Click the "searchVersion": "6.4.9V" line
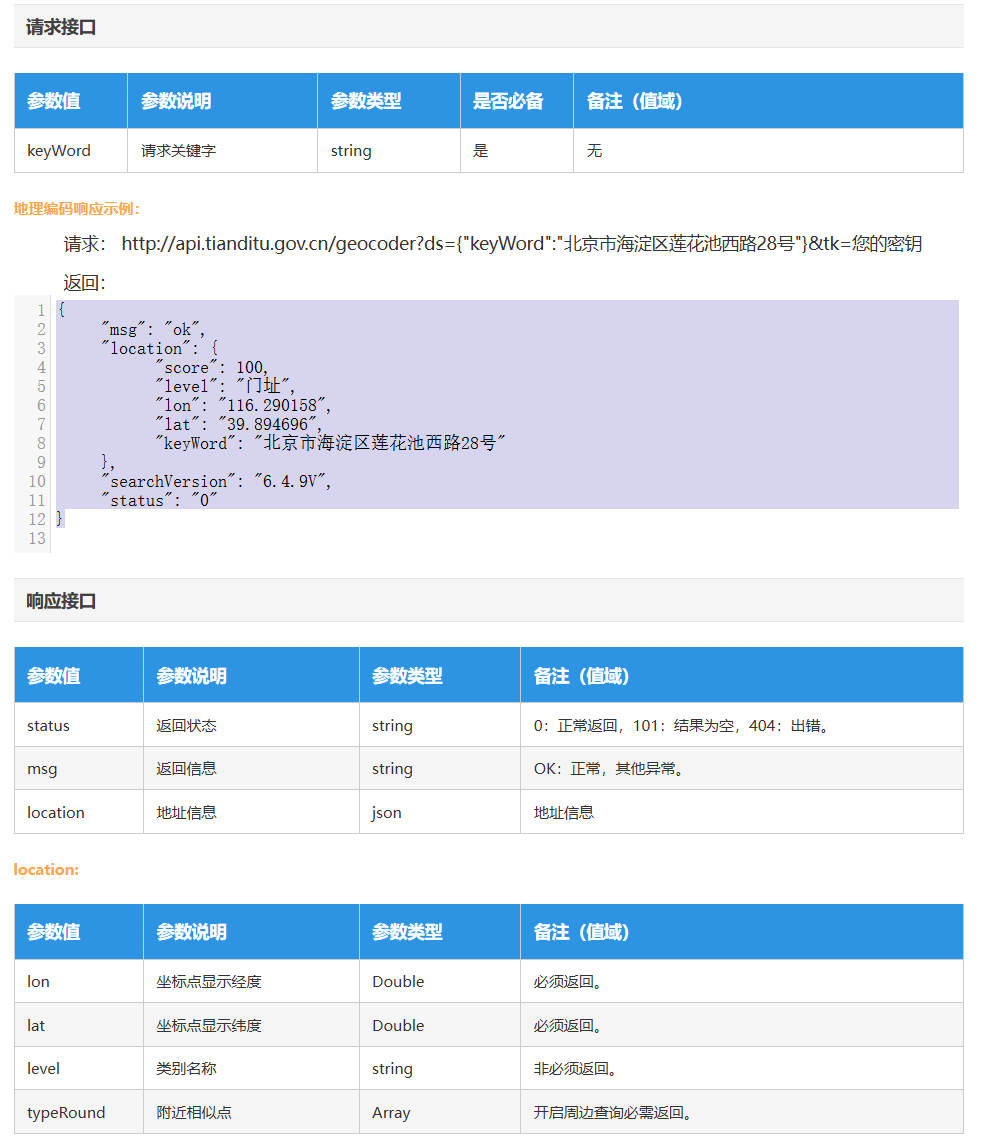Screen dimensions: 994x1141 [x=217, y=481]
